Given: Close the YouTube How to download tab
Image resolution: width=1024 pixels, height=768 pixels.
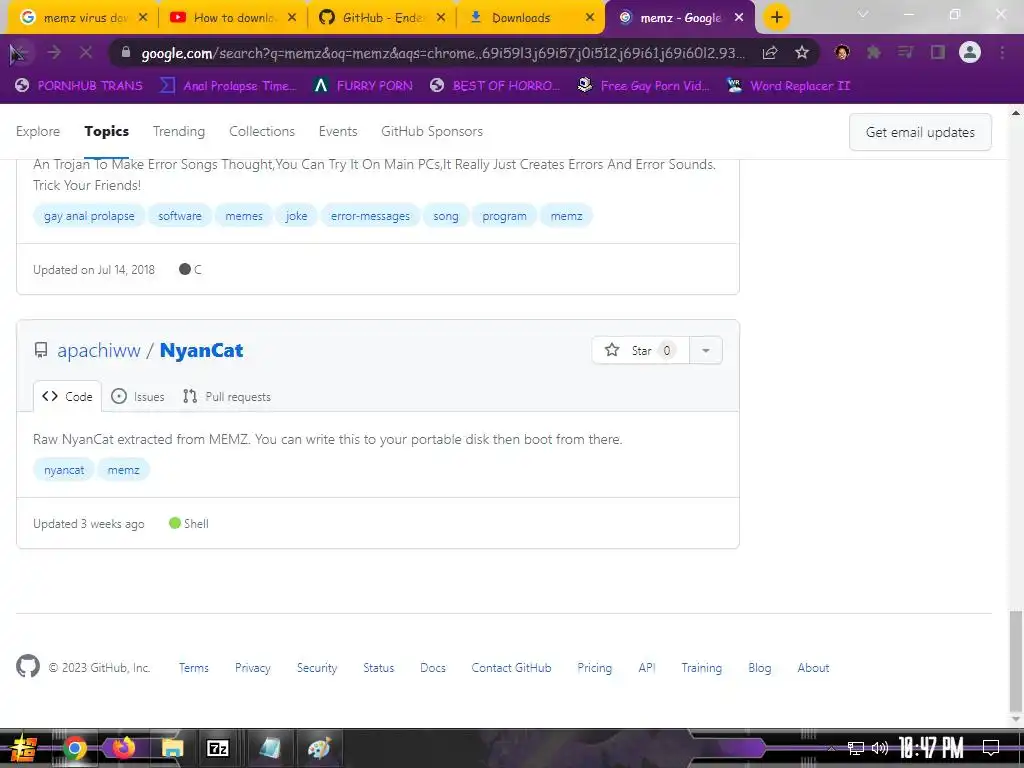Looking at the screenshot, I should 292,18.
